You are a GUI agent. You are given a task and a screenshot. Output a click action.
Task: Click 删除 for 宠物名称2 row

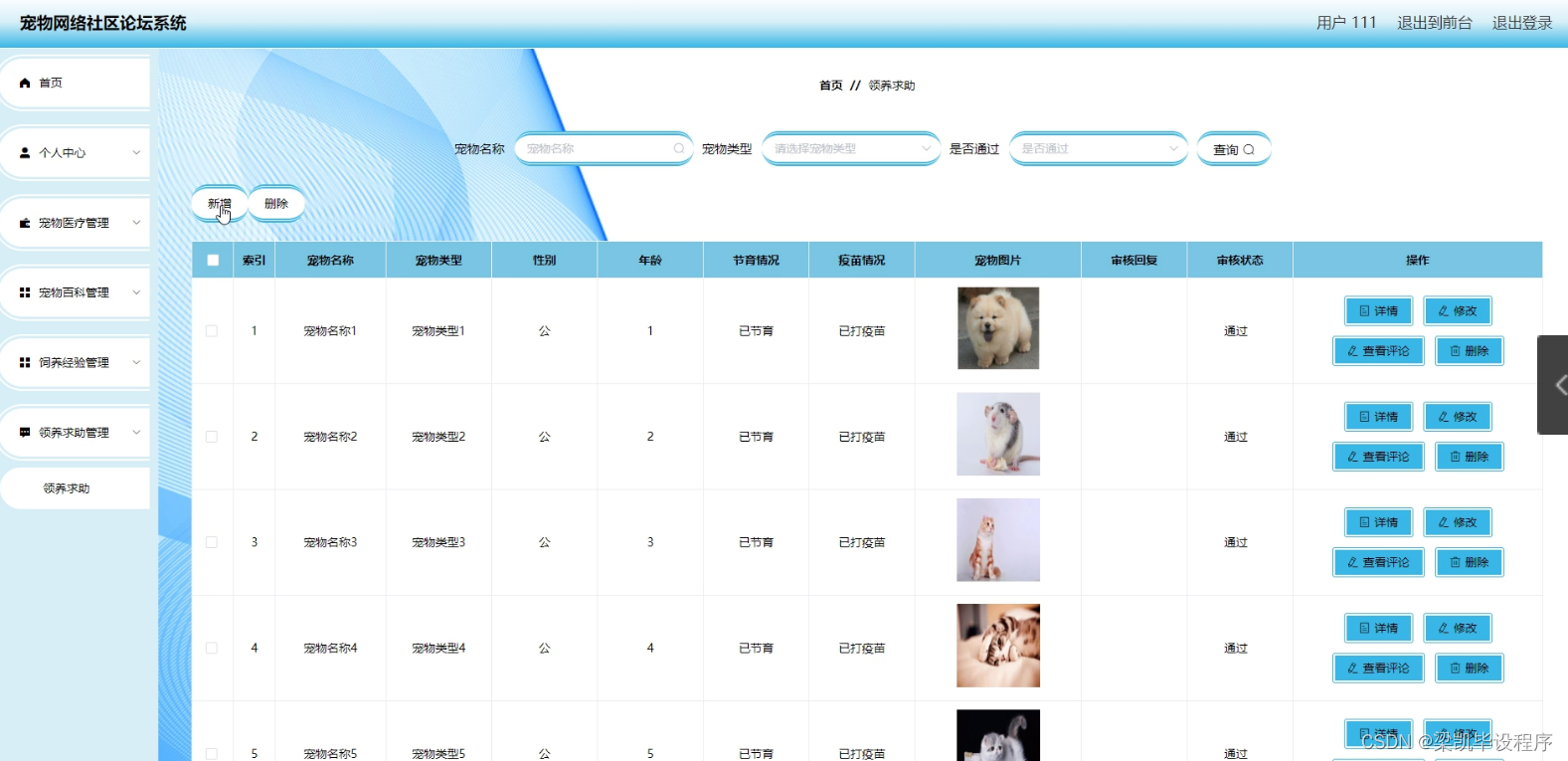pos(1470,456)
